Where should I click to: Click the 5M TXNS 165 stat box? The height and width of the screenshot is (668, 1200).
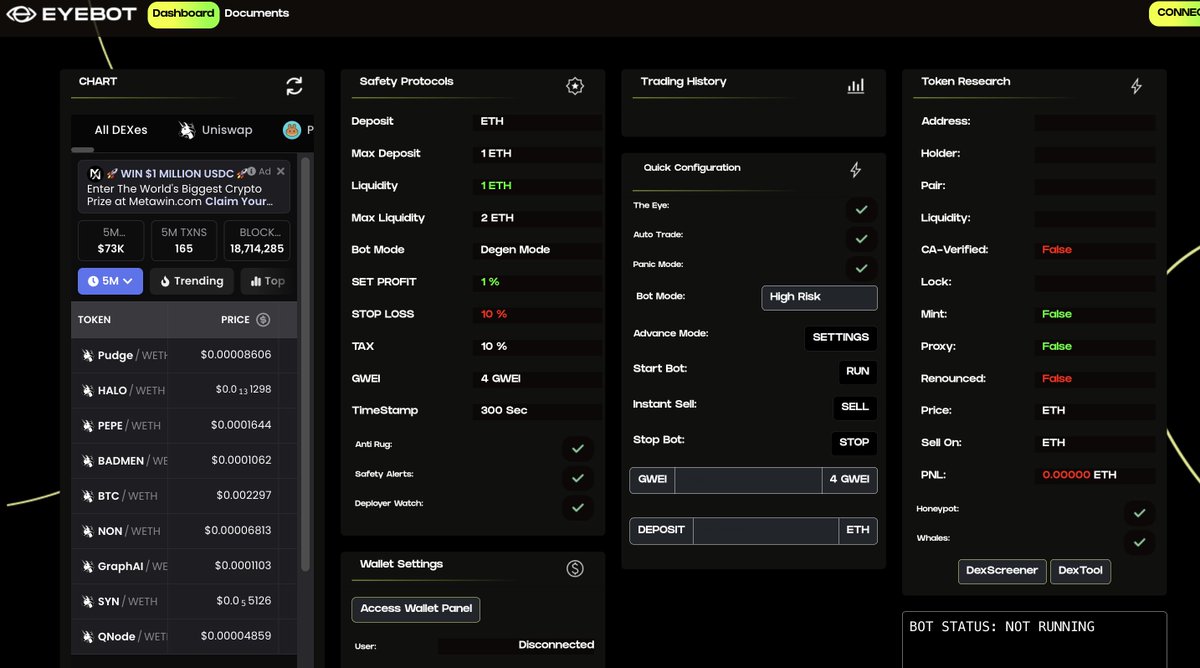point(184,241)
